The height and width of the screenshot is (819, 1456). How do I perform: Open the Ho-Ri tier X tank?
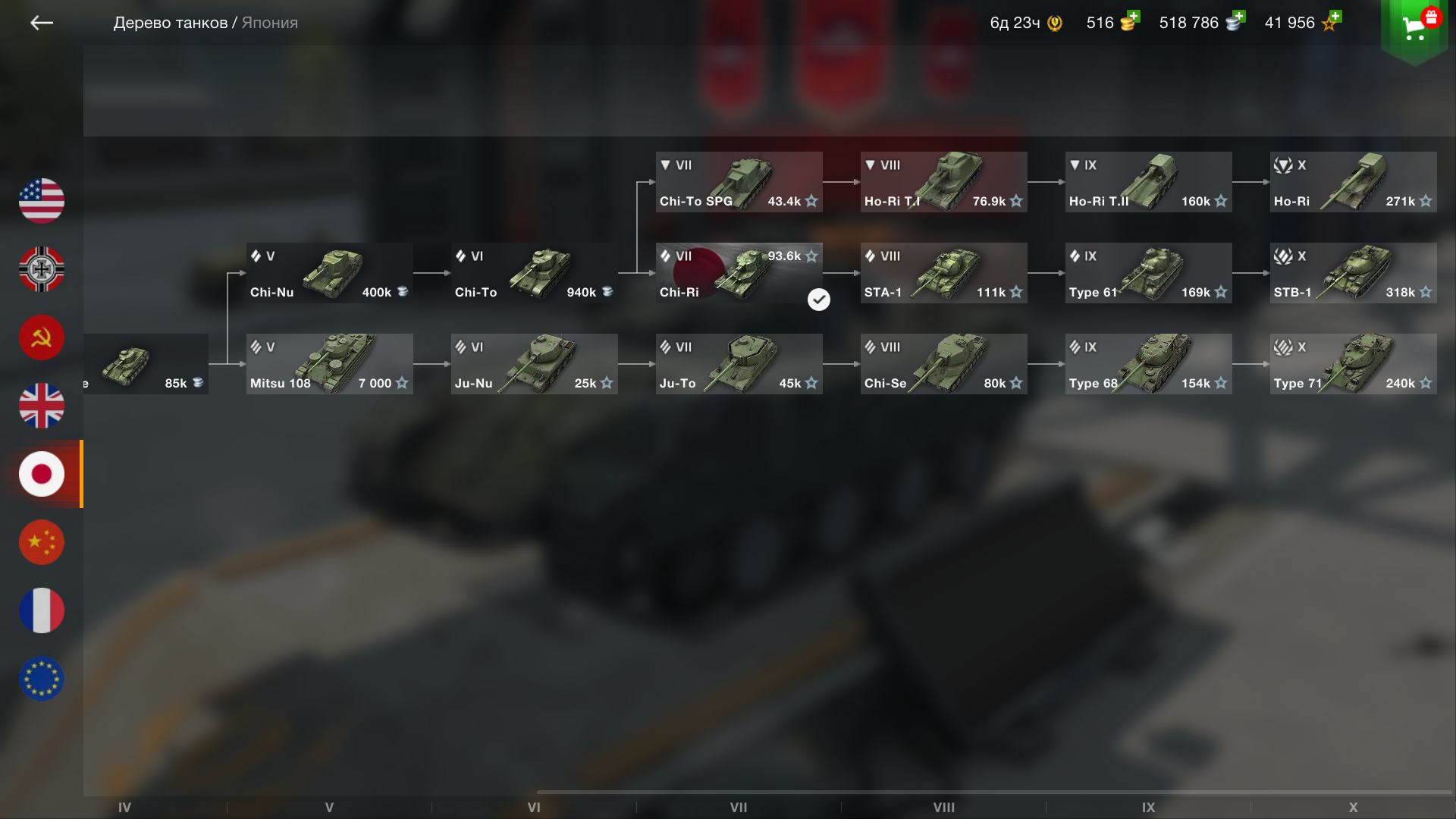[x=1354, y=182]
